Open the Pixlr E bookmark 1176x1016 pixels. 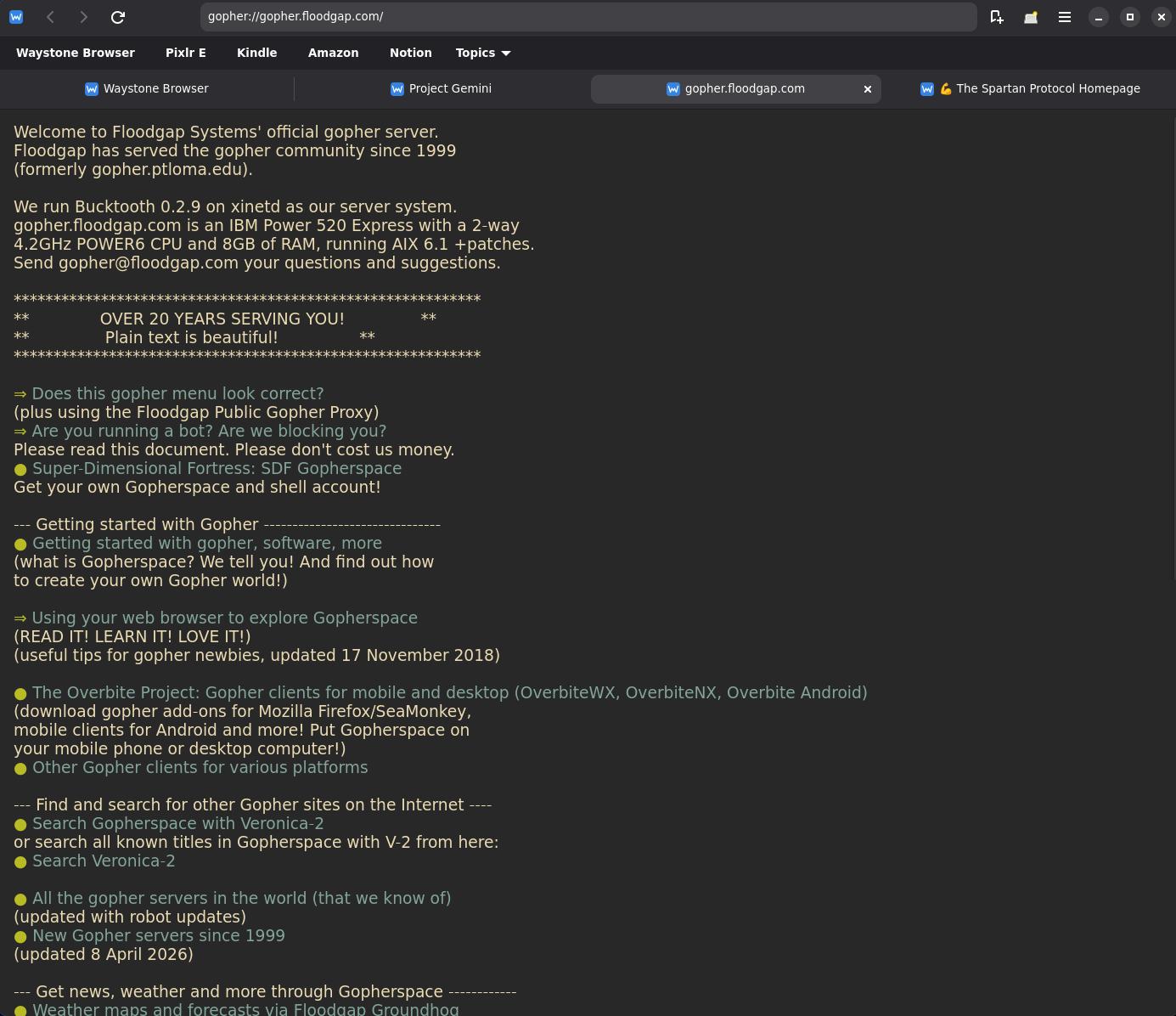[x=186, y=53]
